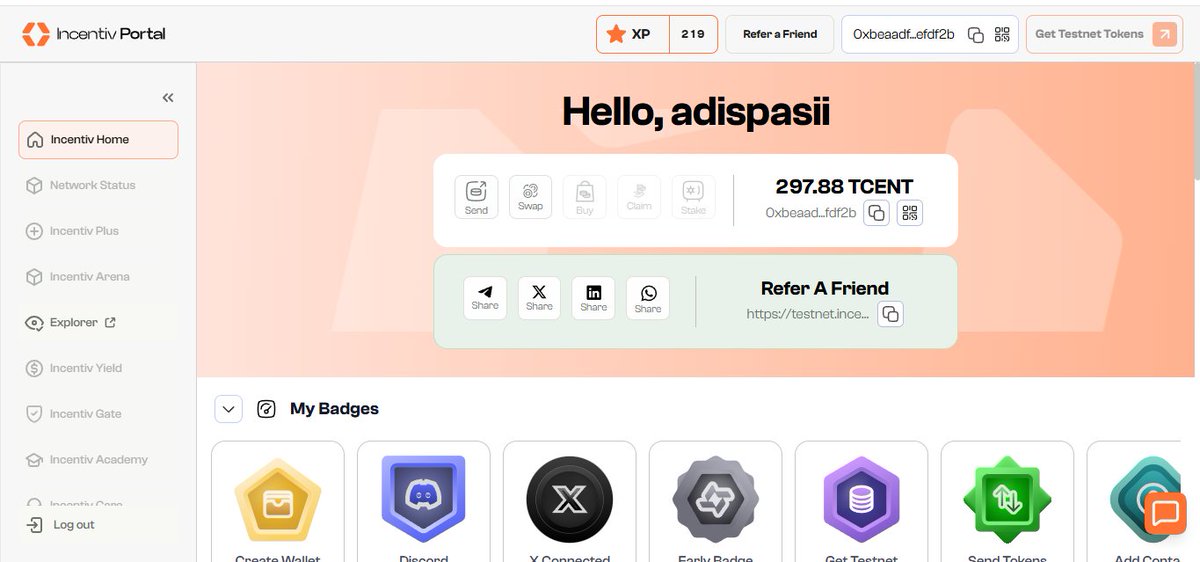Share referral via LinkedIn
Screen dimensions: 1200x562
click(x=594, y=298)
